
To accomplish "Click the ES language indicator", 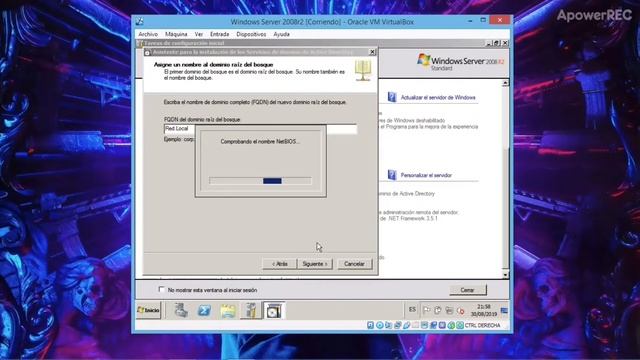I will coord(412,310).
